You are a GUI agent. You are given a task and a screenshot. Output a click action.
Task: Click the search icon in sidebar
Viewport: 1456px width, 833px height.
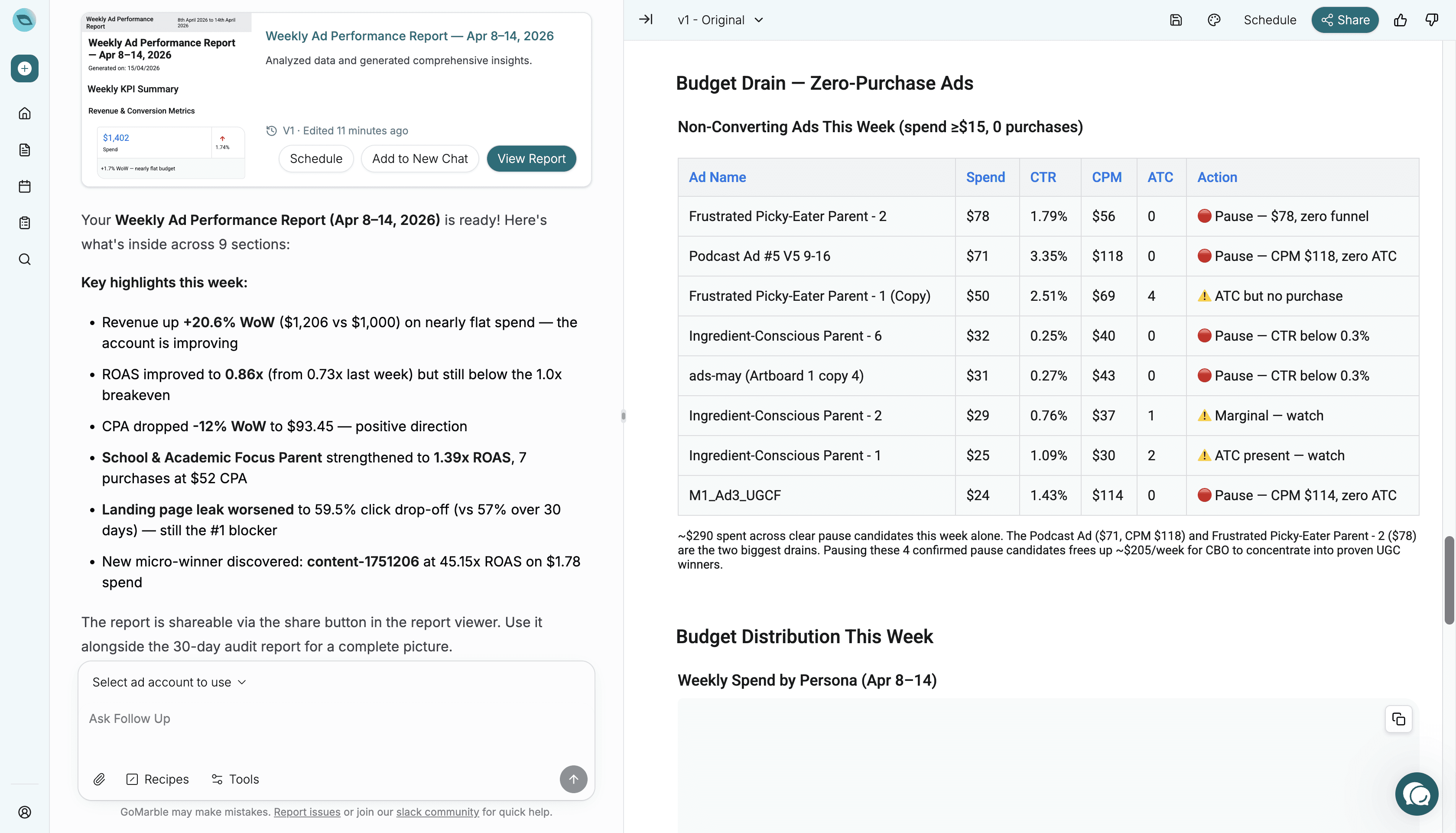click(25, 259)
